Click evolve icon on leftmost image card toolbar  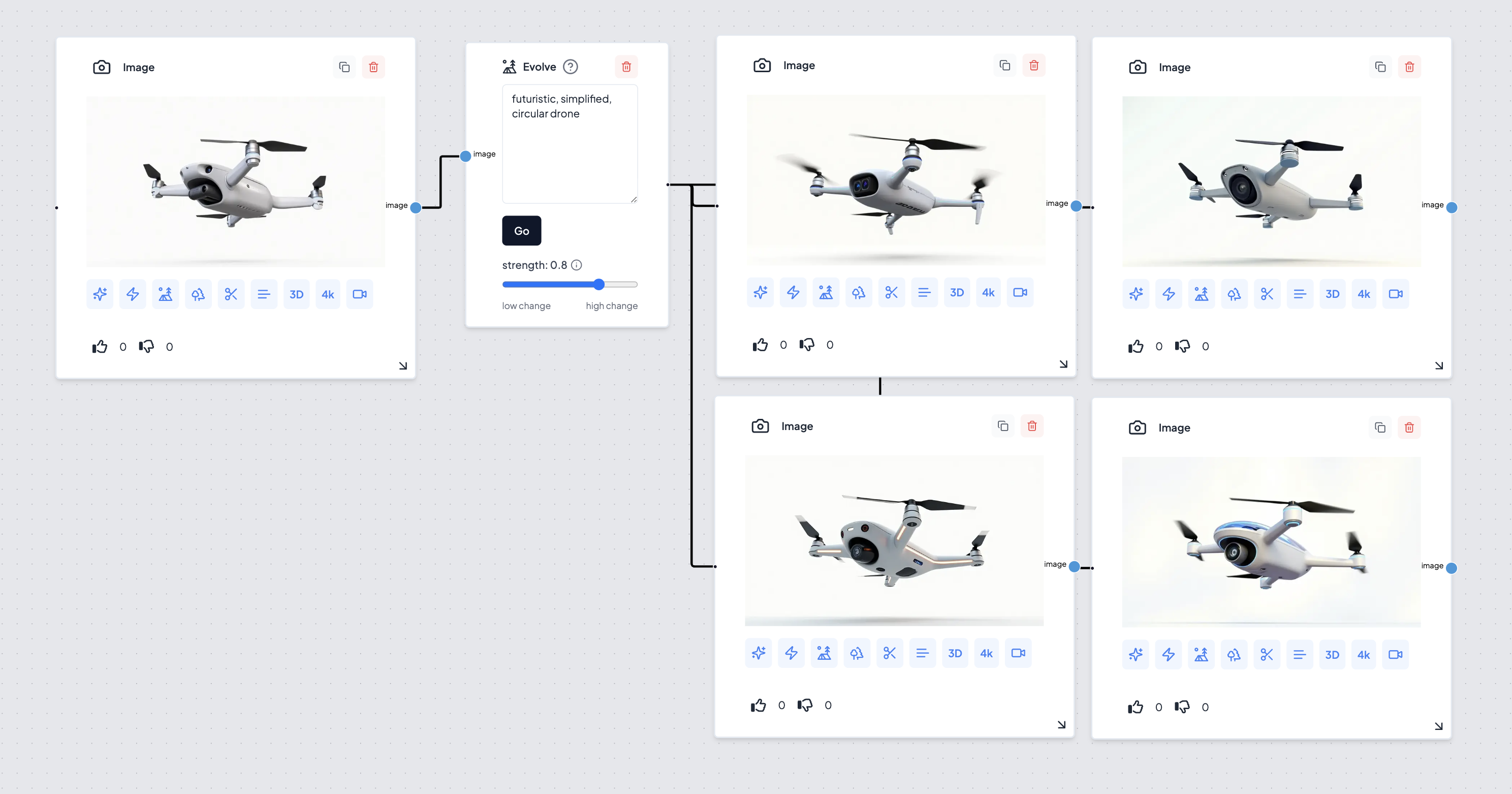click(x=165, y=294)
